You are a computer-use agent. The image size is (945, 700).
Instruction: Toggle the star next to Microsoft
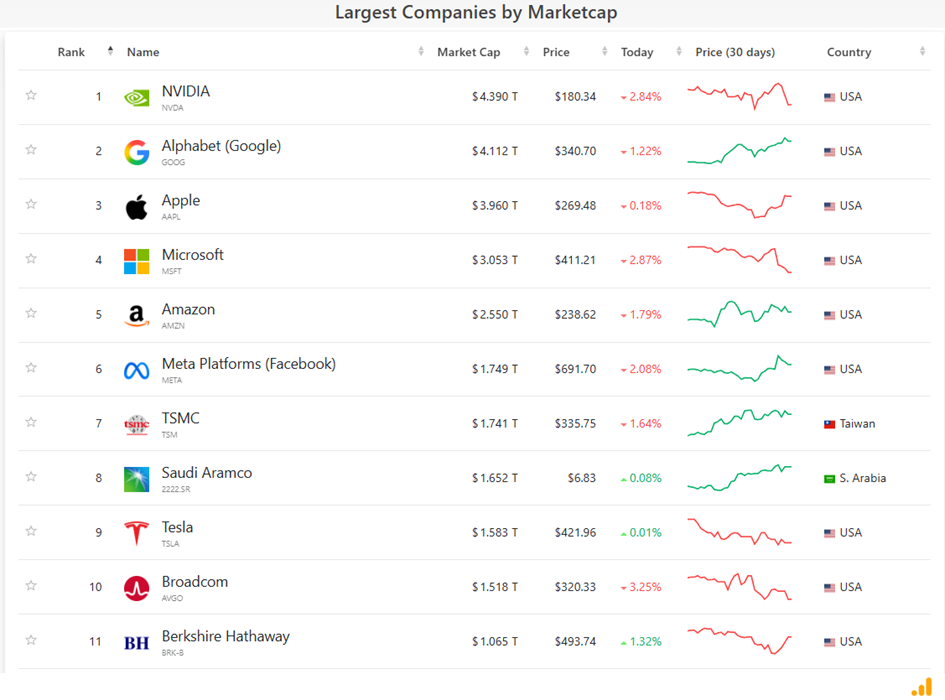pos(31,259)
